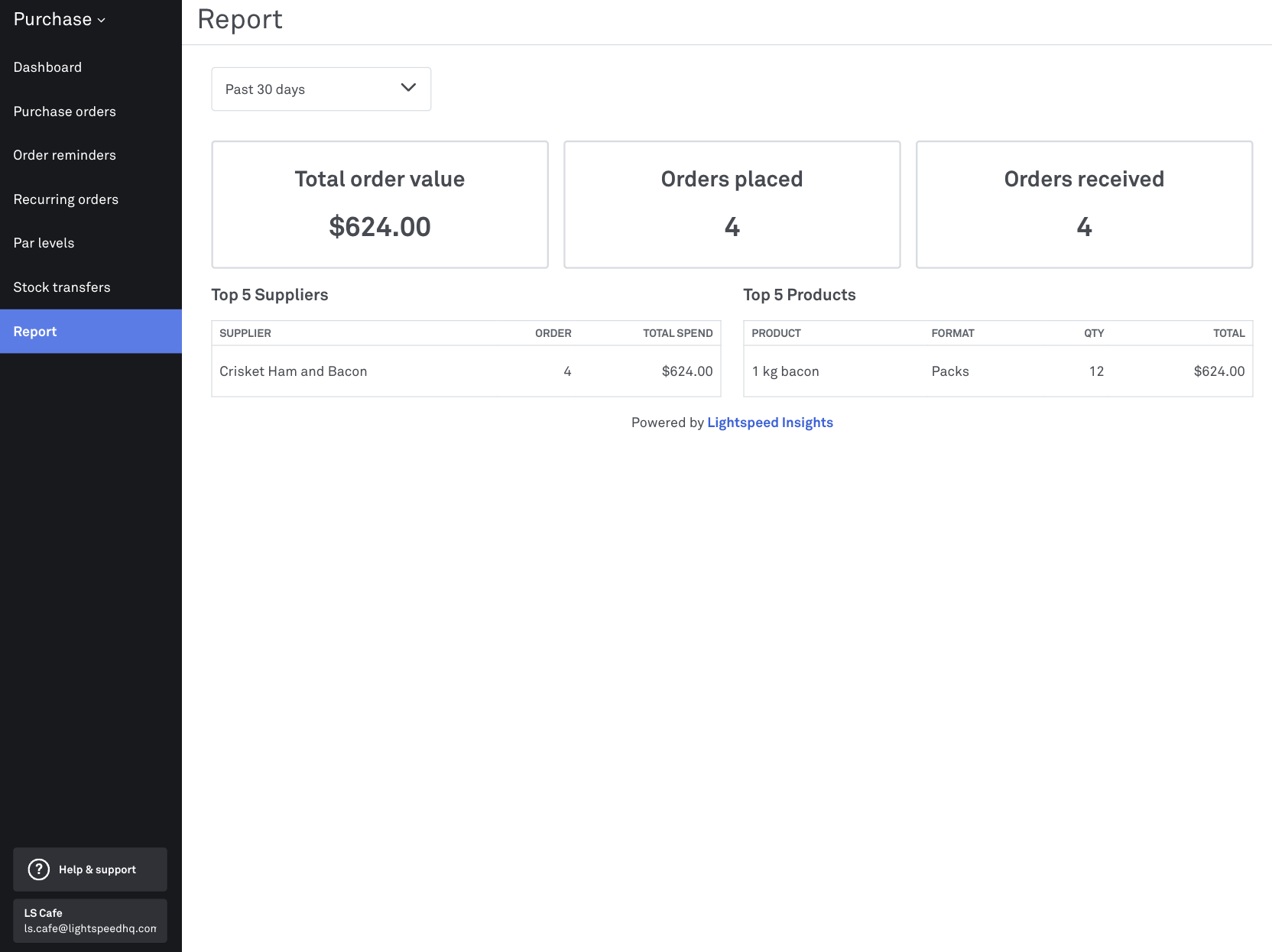
Task: Select the 1 kg bacon product row
Action: (998, 371)
